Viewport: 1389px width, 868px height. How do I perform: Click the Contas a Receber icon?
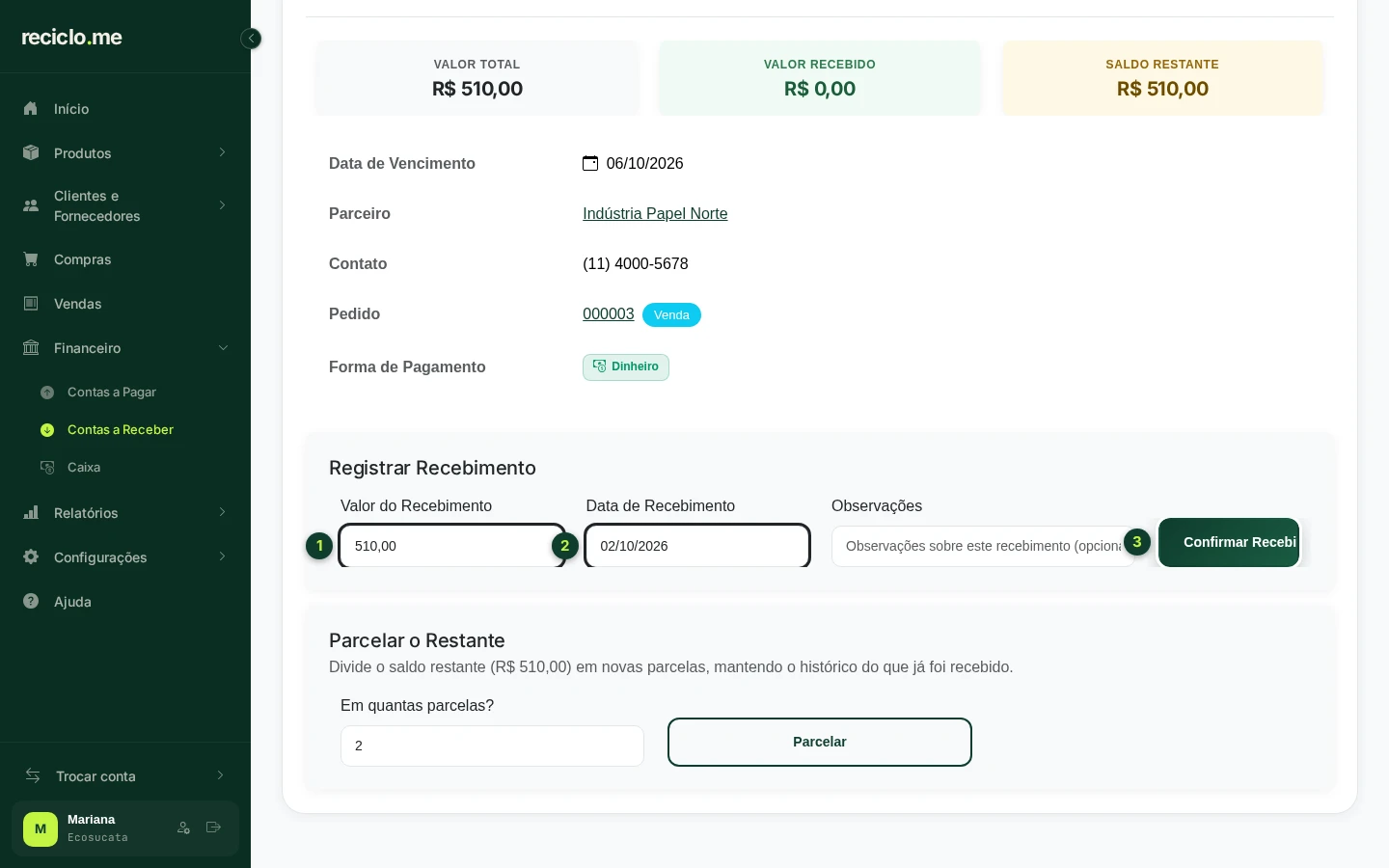[47, 430]
